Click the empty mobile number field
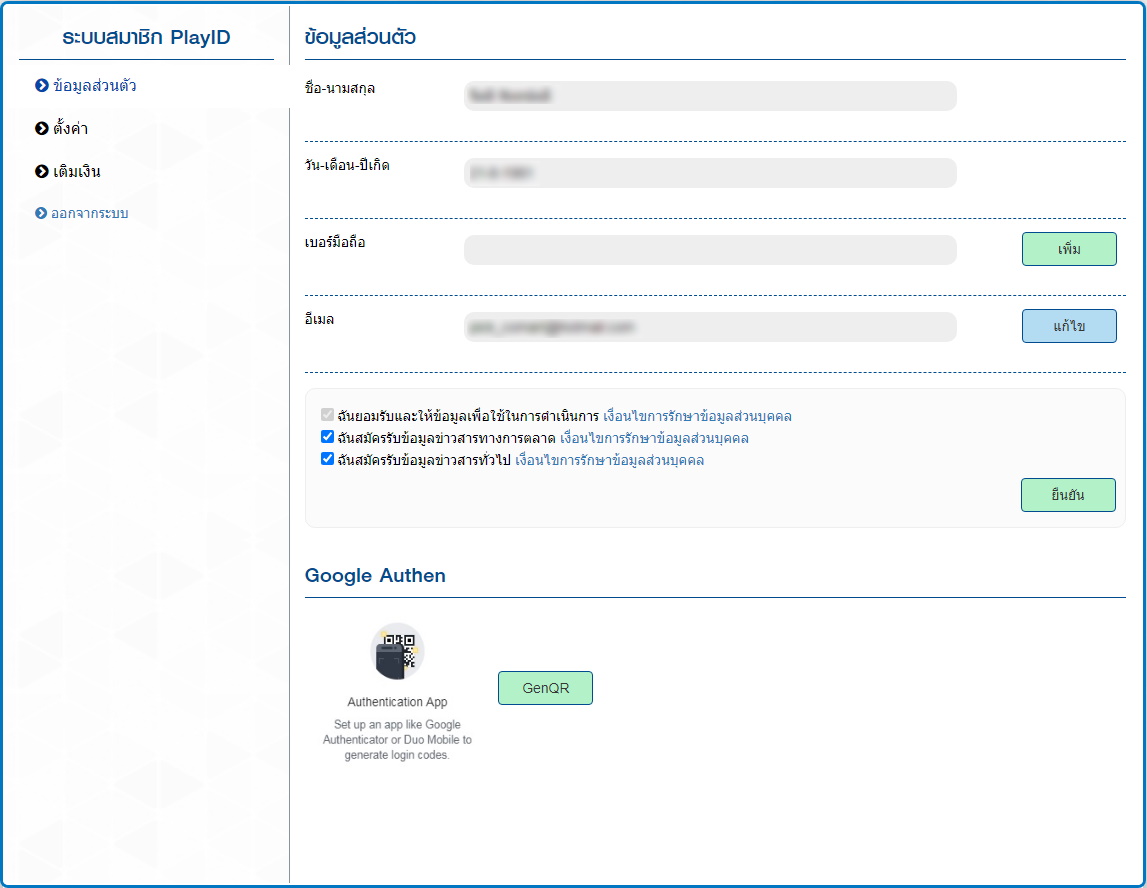The height and width of the screenshot is (888, 1147). pos(710,250)
